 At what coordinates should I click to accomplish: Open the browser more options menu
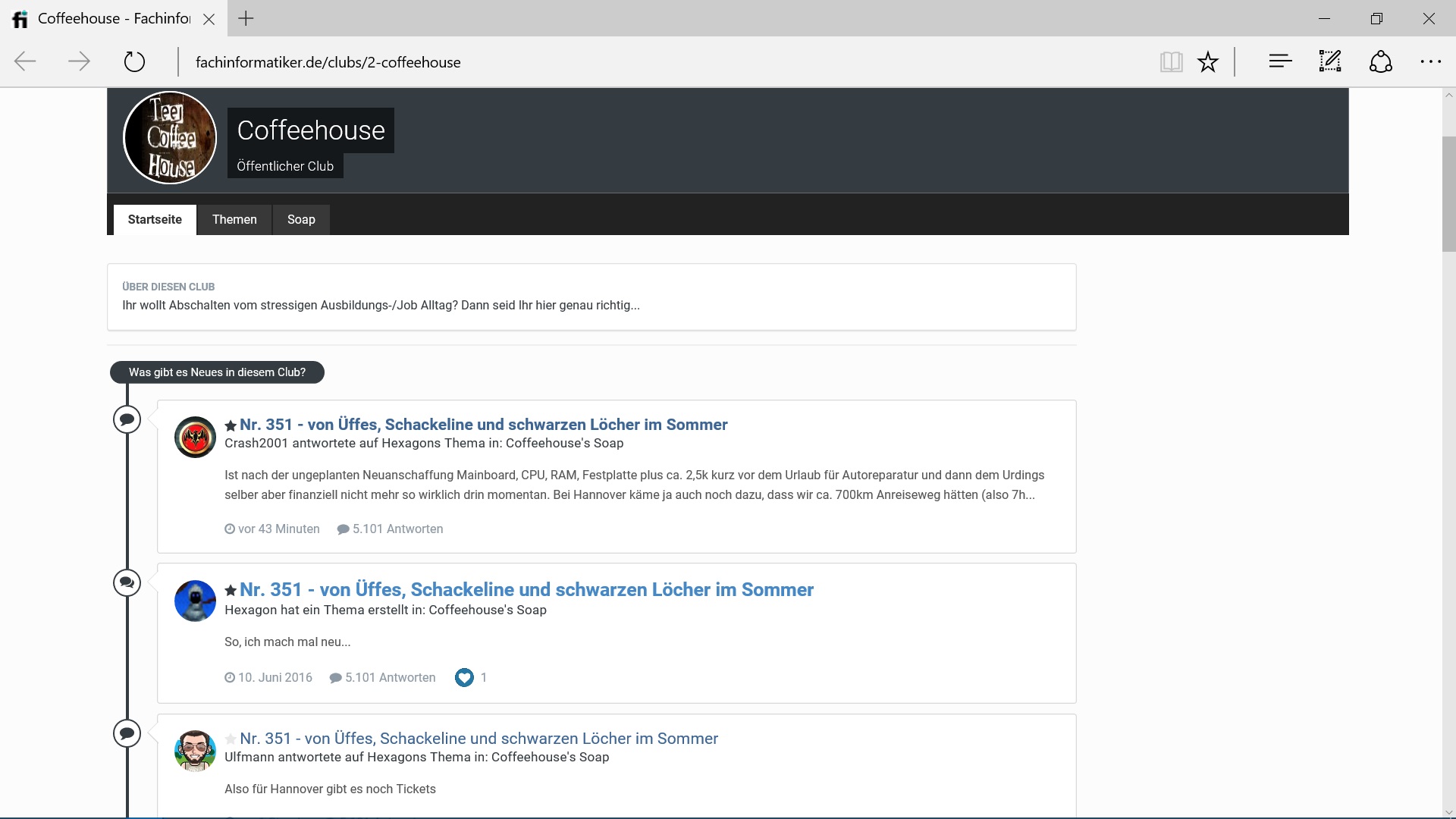tap(1430, 61)
